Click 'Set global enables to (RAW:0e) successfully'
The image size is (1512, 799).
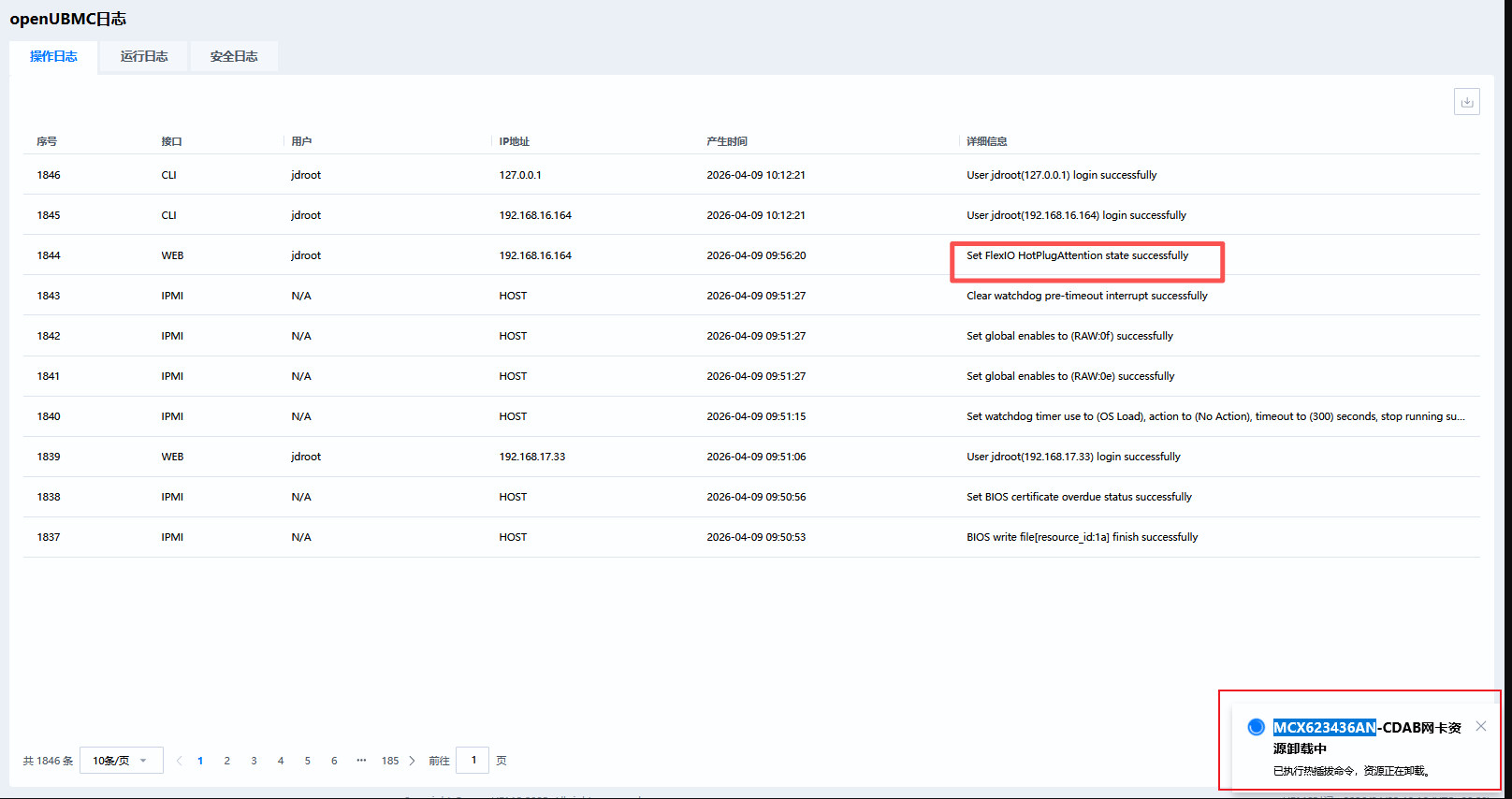(x=1070, y=376)
